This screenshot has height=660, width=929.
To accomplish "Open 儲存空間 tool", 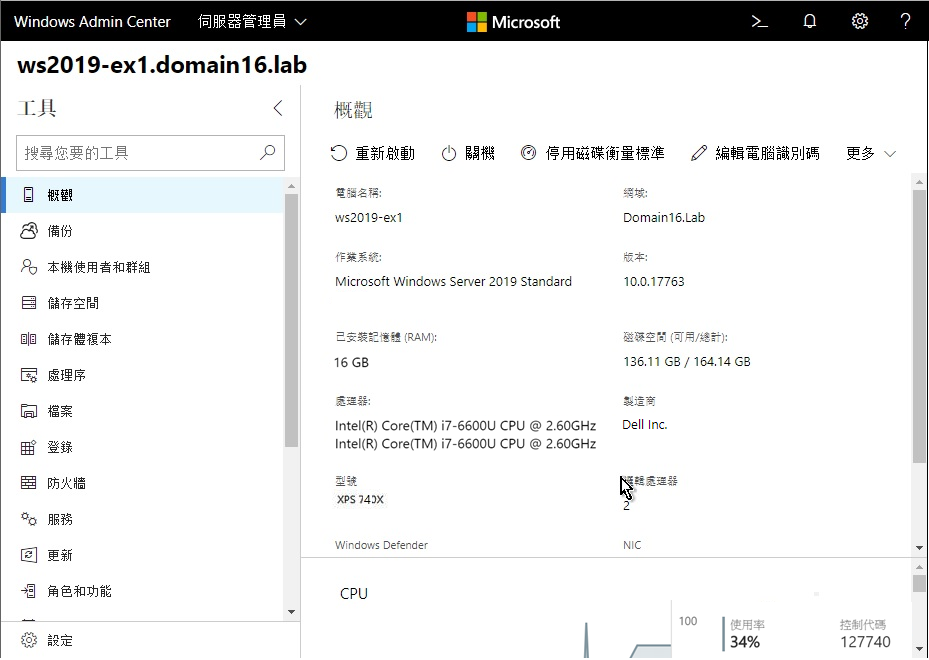I will click(x=143, y=303).
